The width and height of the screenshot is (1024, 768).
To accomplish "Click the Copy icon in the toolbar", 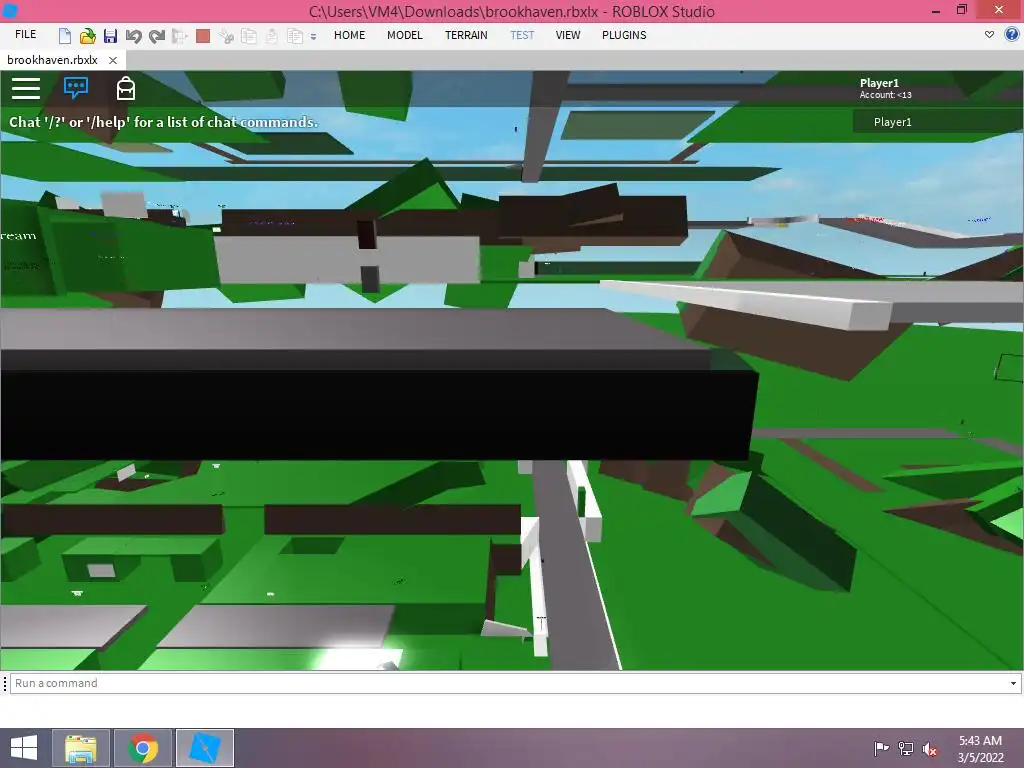I will 249,35.
